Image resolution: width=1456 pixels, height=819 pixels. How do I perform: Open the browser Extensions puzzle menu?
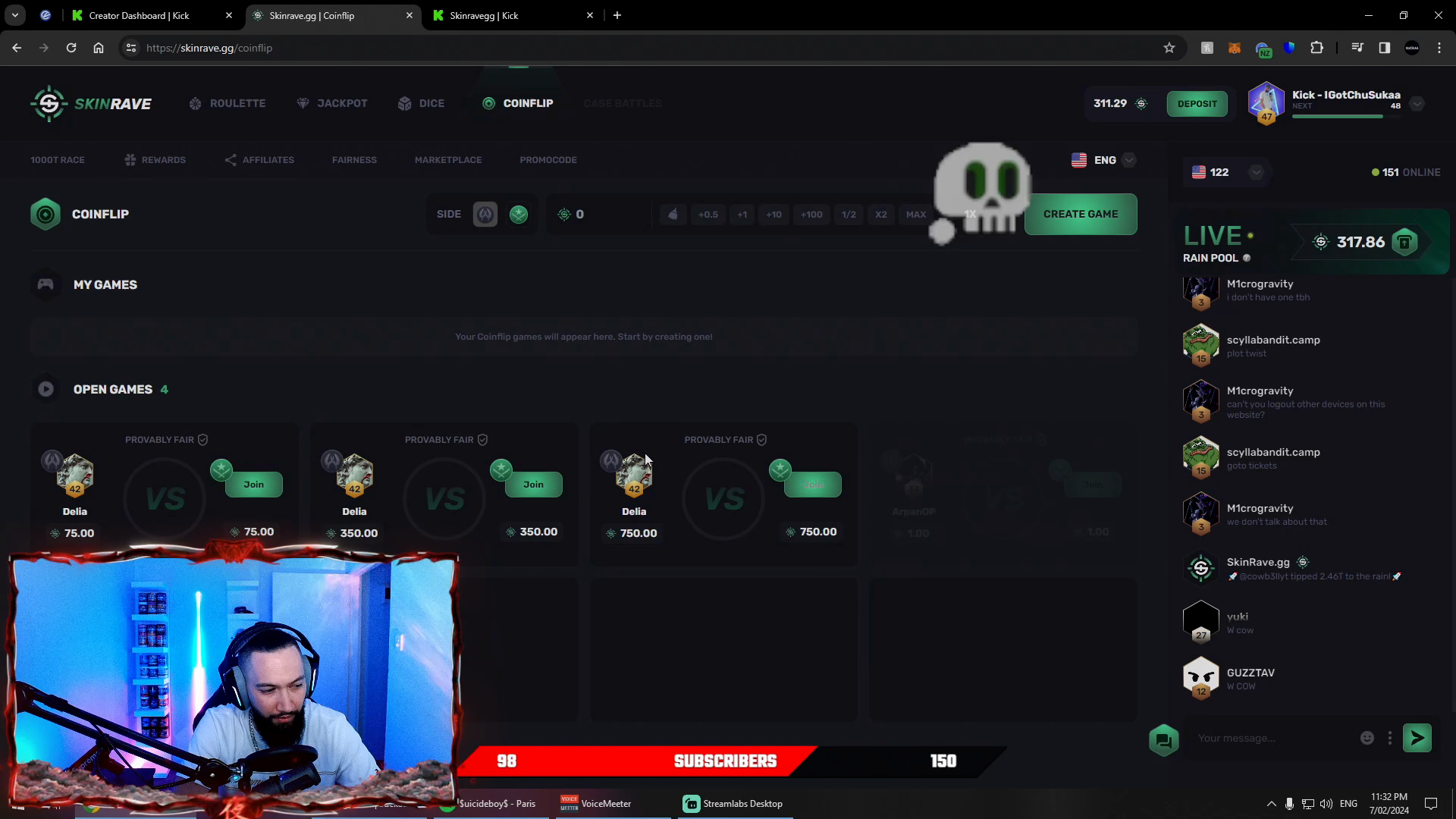point(1316,48)
